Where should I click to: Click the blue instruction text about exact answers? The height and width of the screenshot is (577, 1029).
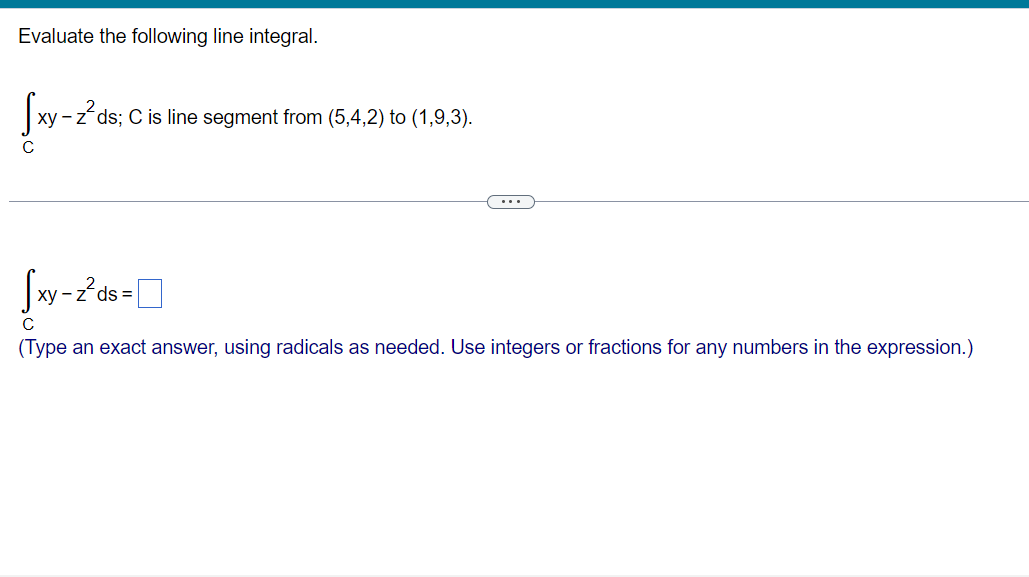click(x=494, y=347)
